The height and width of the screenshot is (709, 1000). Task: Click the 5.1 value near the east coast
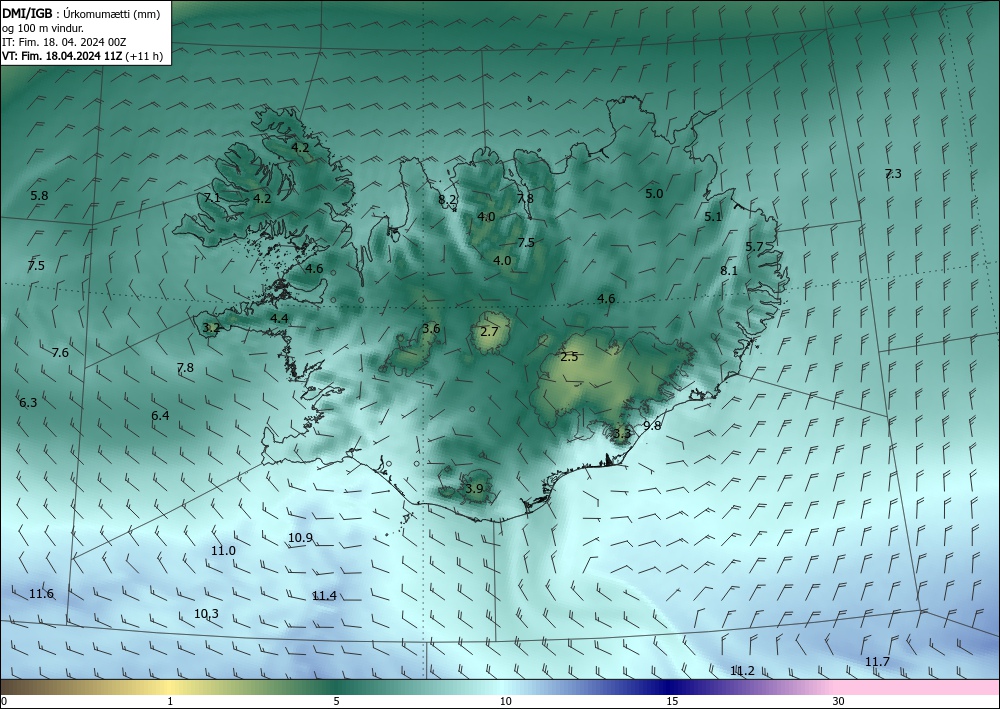coord(713,217)
